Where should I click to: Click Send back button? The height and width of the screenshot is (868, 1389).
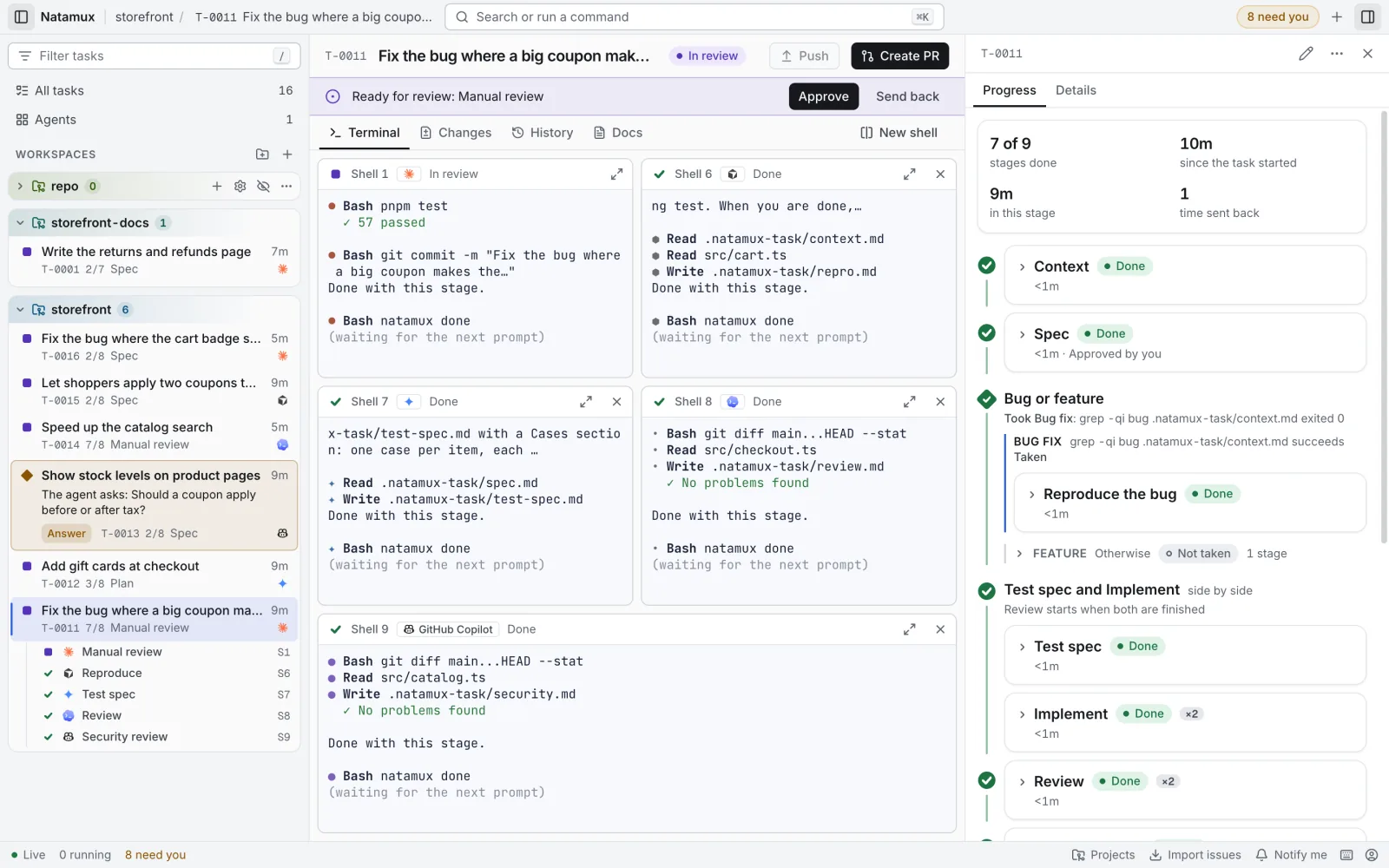coord(907,96)
